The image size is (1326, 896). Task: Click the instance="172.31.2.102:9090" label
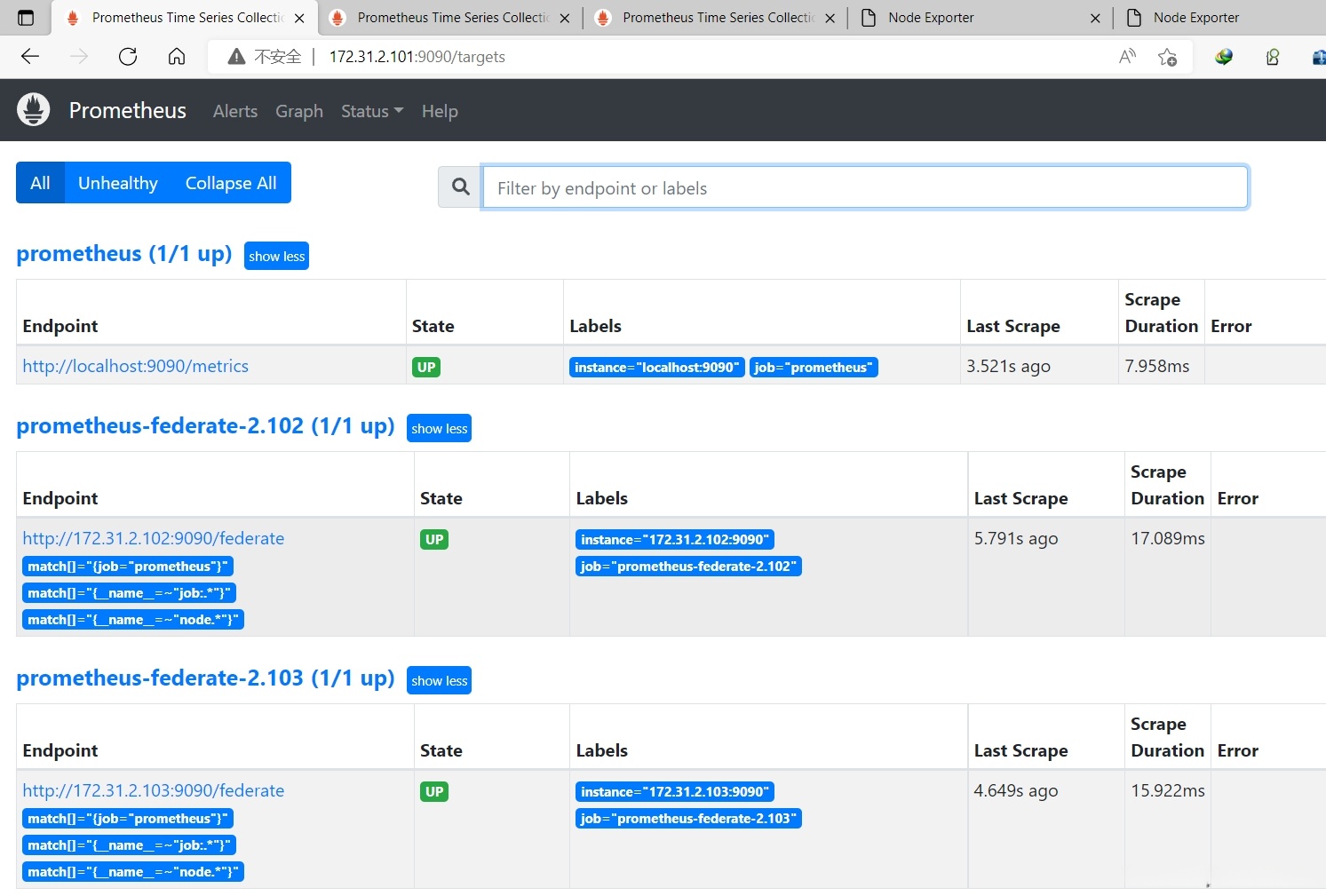tap(674, 539)
